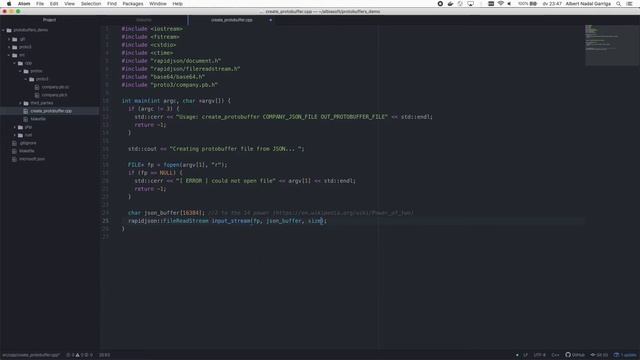Open the View menu
Viewport: 640px width, 360px height.
69,4
